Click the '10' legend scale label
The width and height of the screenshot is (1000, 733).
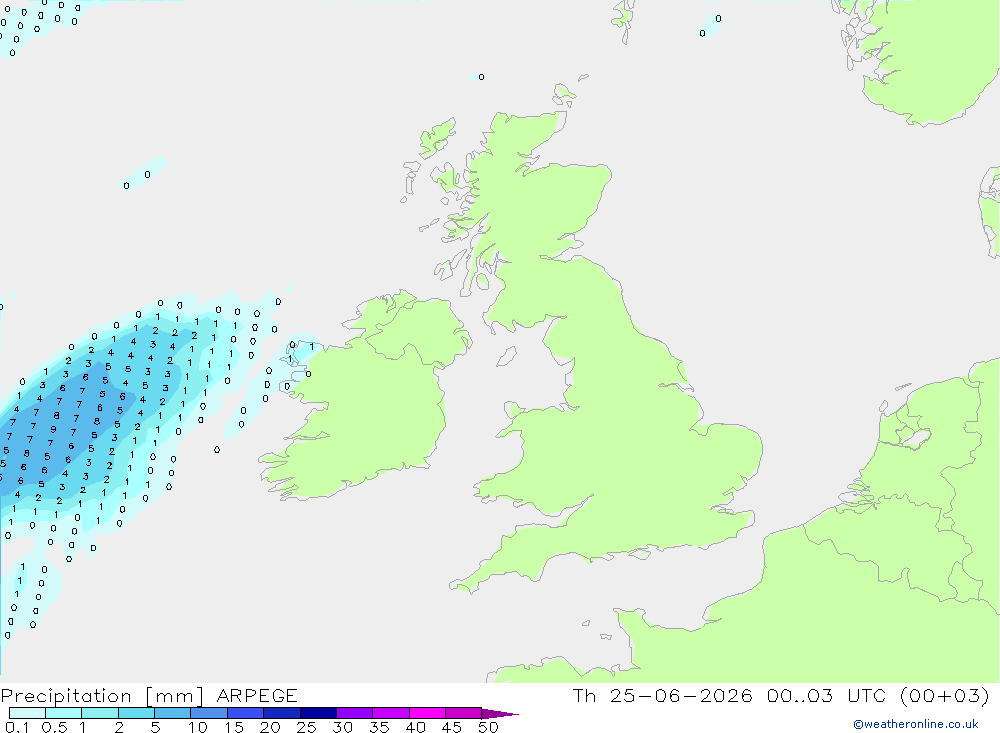pyautogui.click(x=198, y=727)
